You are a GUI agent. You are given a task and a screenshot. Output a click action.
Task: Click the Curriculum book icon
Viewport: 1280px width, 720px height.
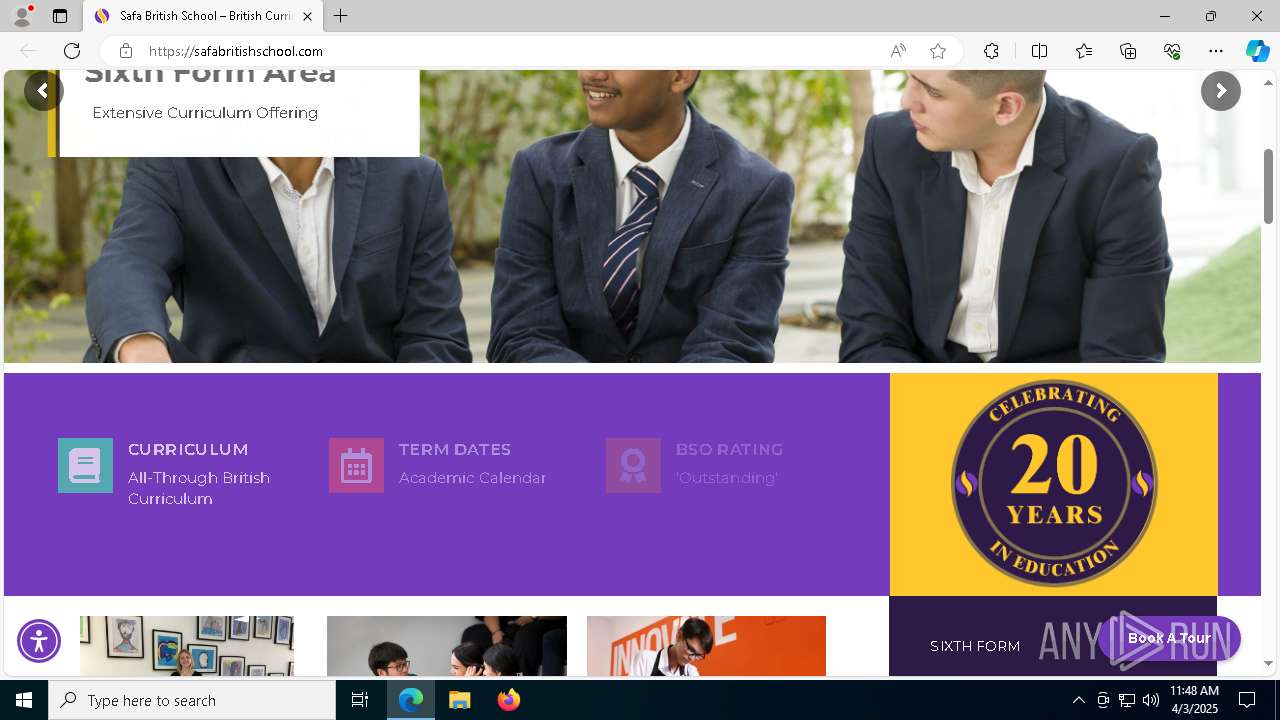[x=85, y=465]
